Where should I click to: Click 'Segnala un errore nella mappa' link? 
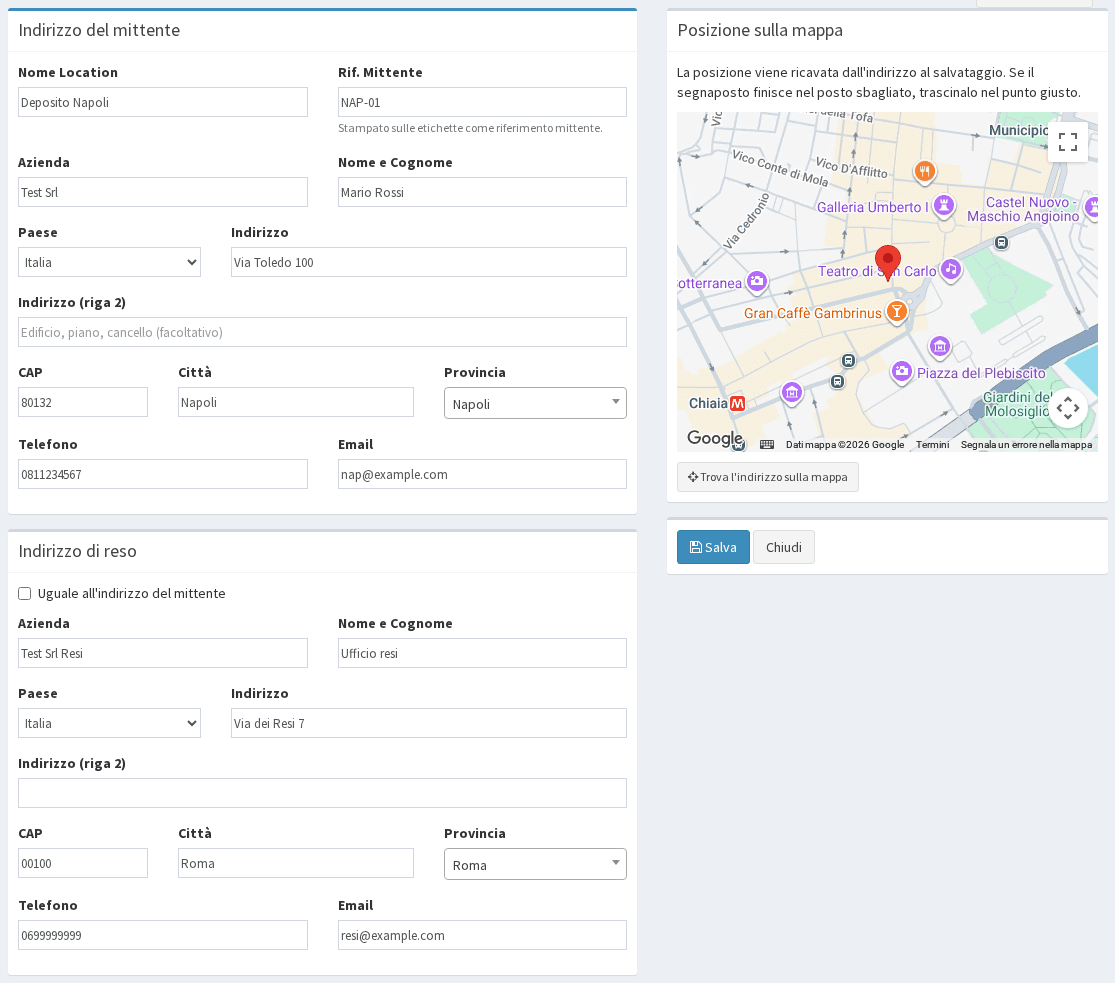point(1026,445)
